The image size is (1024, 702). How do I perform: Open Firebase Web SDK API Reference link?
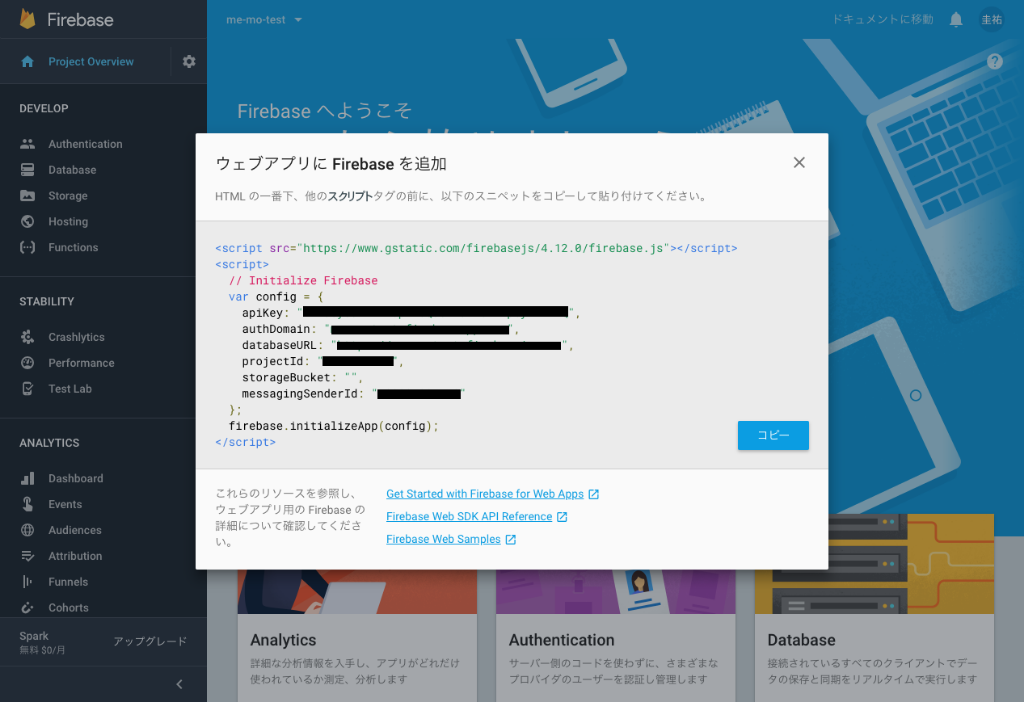tap(469, 517)
